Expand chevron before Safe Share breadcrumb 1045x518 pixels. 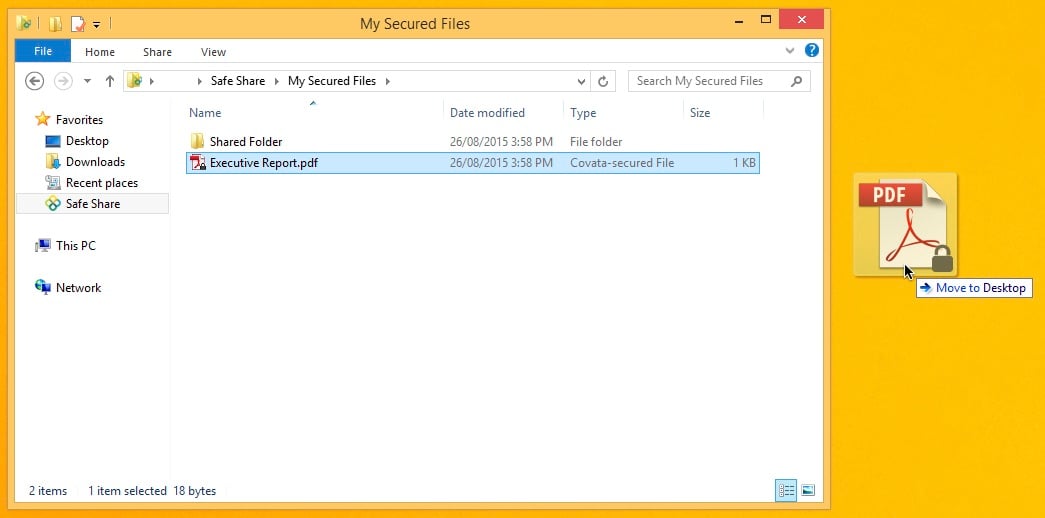pos(200,81)
